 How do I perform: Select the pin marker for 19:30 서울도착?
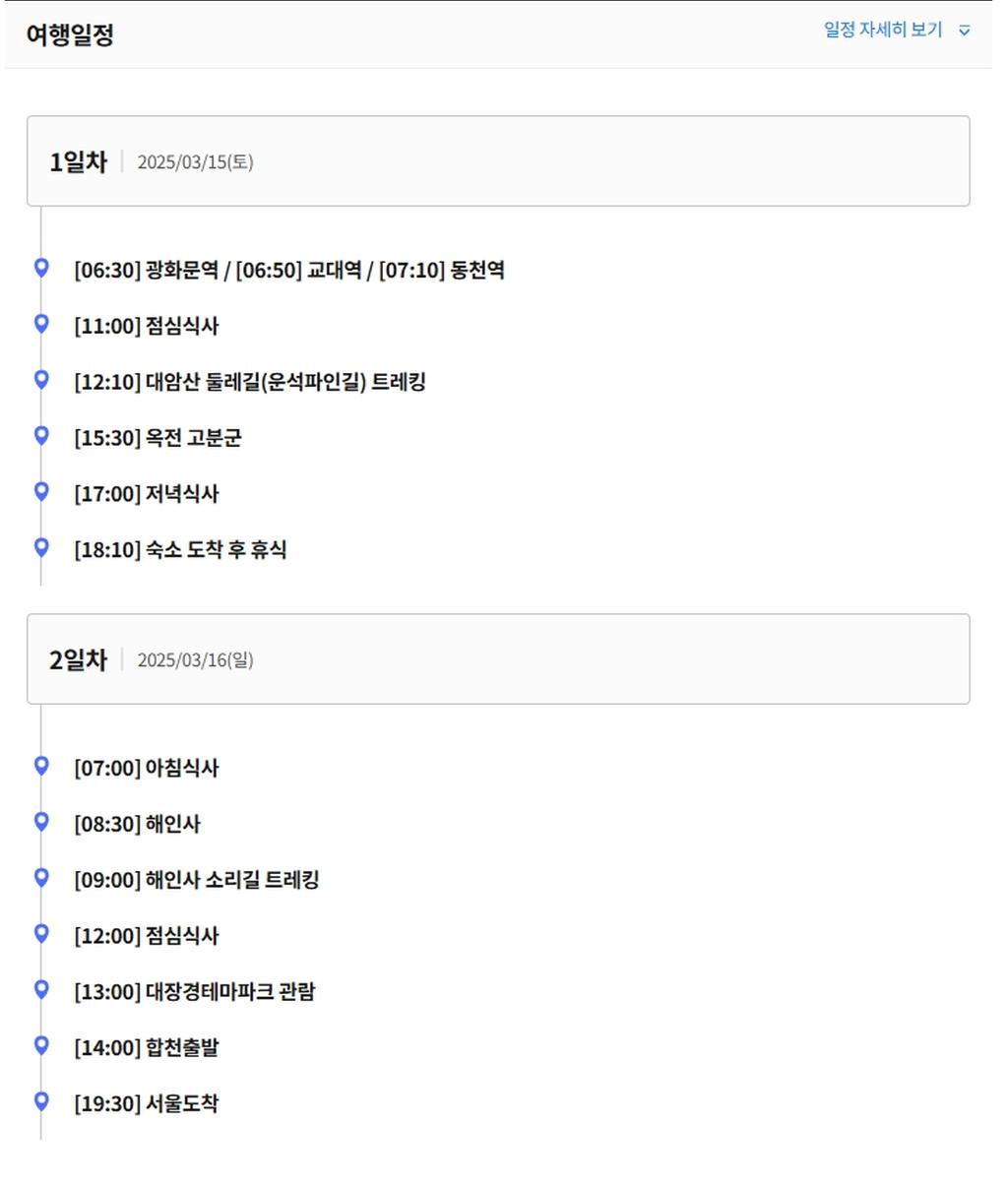pos(41,1101)
